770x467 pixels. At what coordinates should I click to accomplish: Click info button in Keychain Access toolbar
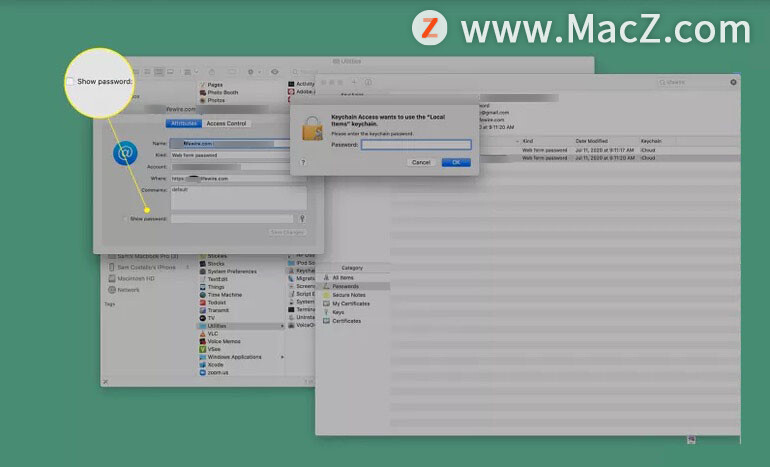(x=368, y=82)
